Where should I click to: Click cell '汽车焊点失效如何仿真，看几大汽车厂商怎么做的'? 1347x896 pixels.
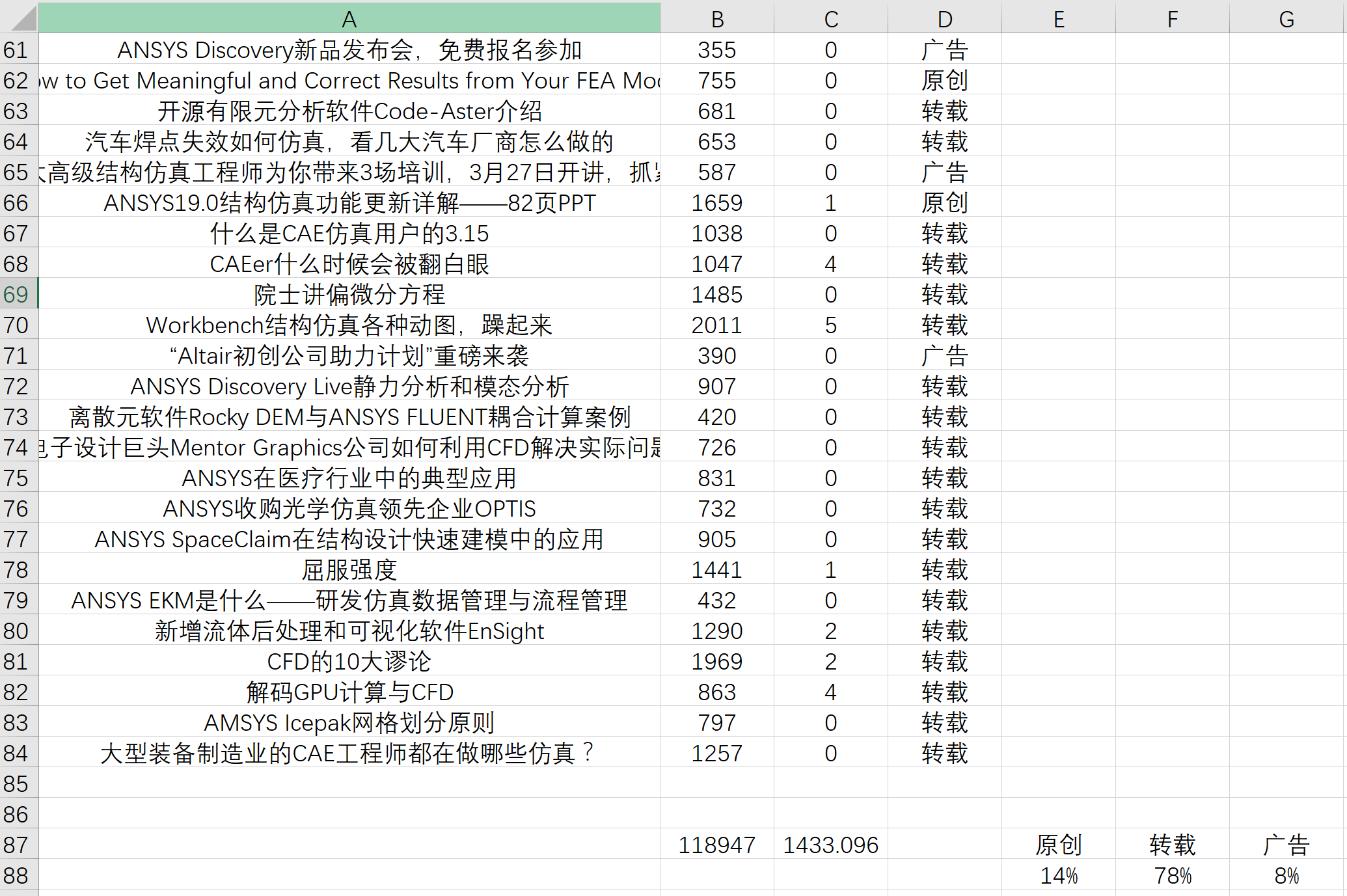pos(349,142)
